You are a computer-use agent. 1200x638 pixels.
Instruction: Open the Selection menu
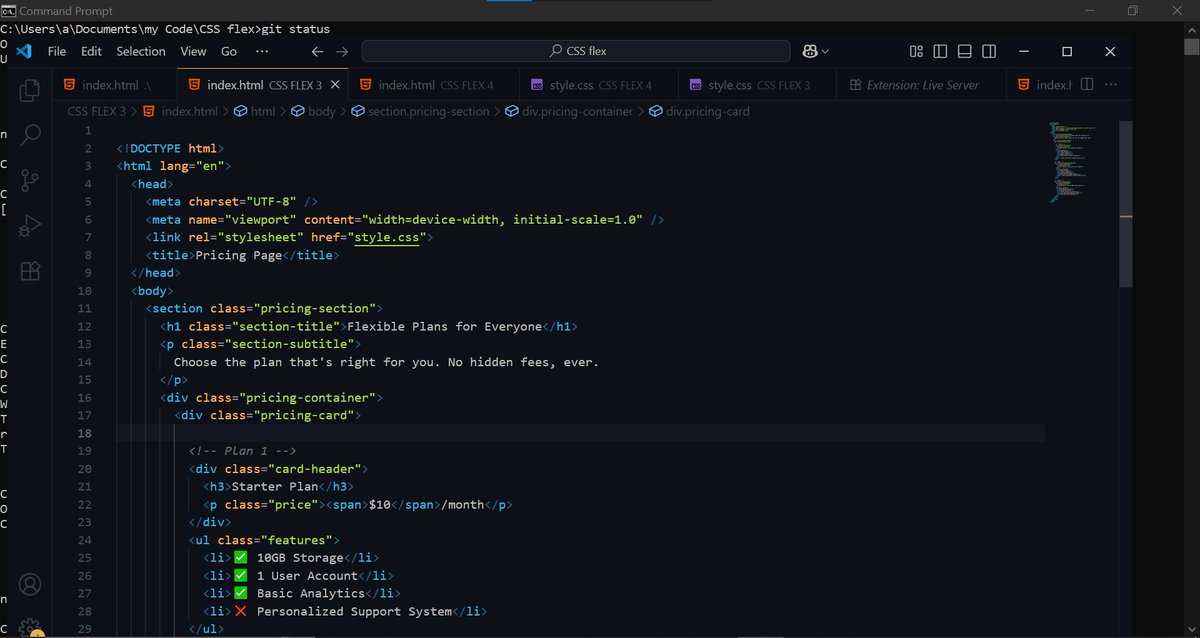[141, 51]
